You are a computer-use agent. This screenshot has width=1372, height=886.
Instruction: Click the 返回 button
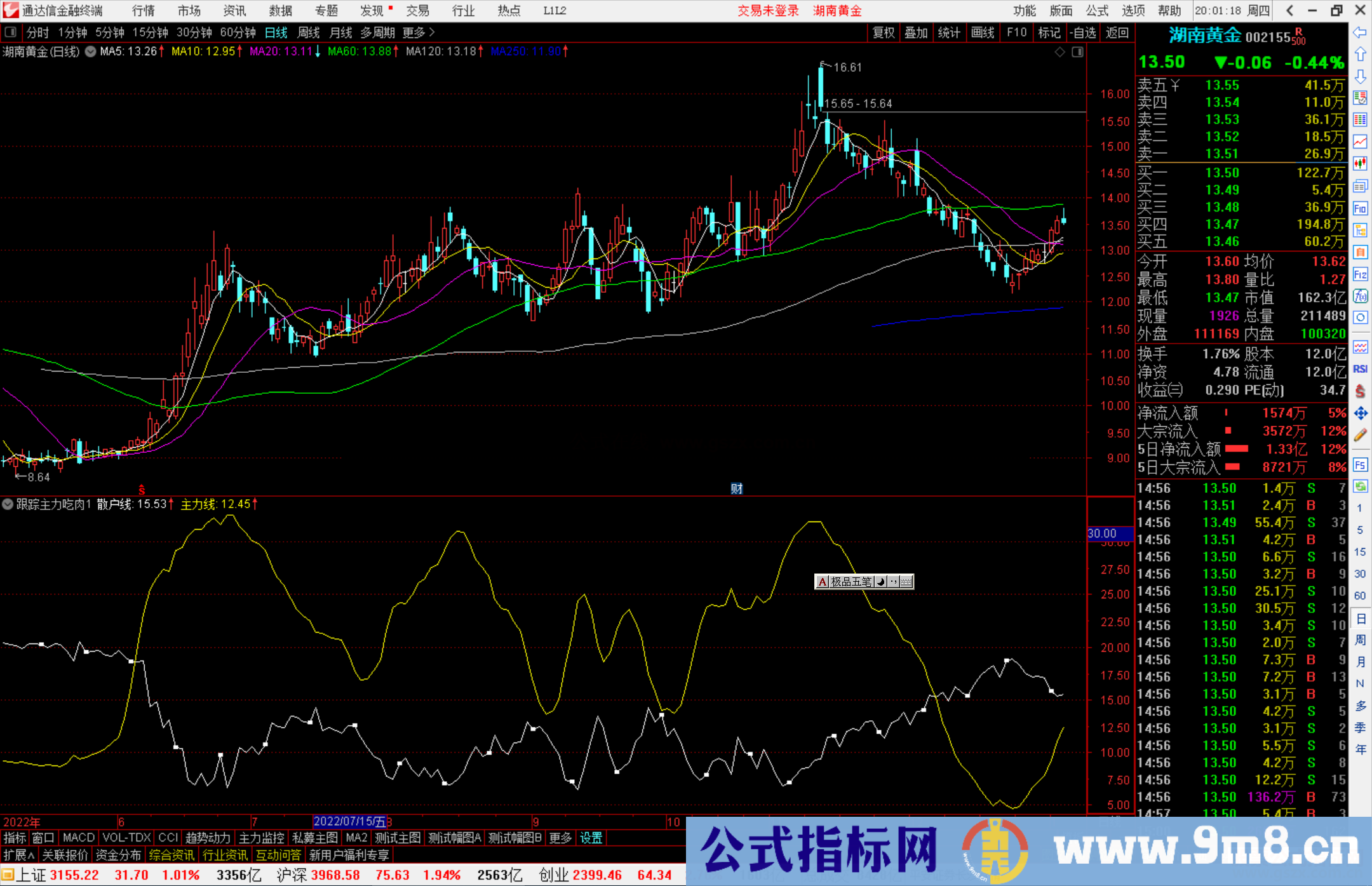(x=1117, y=32)
